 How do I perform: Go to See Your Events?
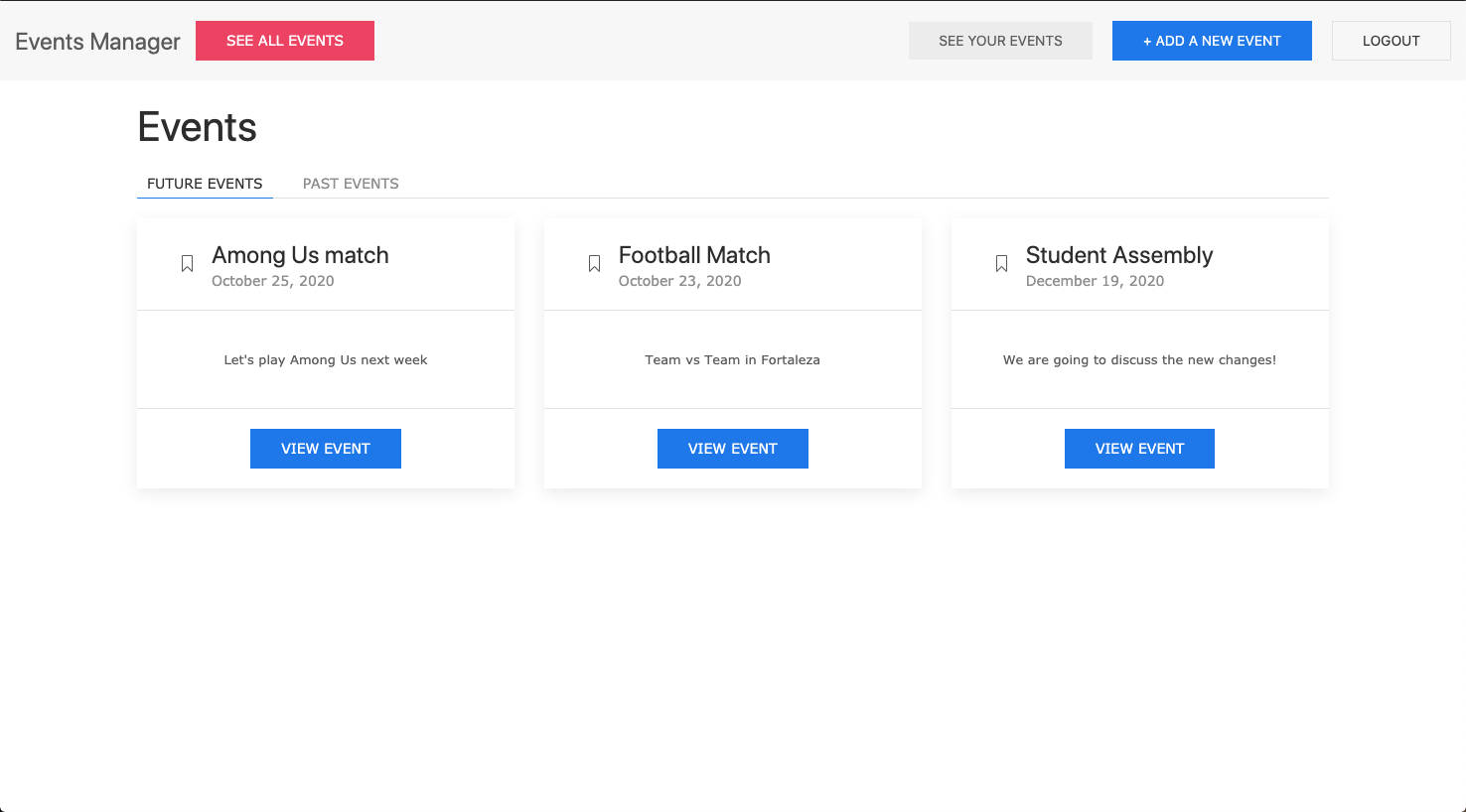1000,41
